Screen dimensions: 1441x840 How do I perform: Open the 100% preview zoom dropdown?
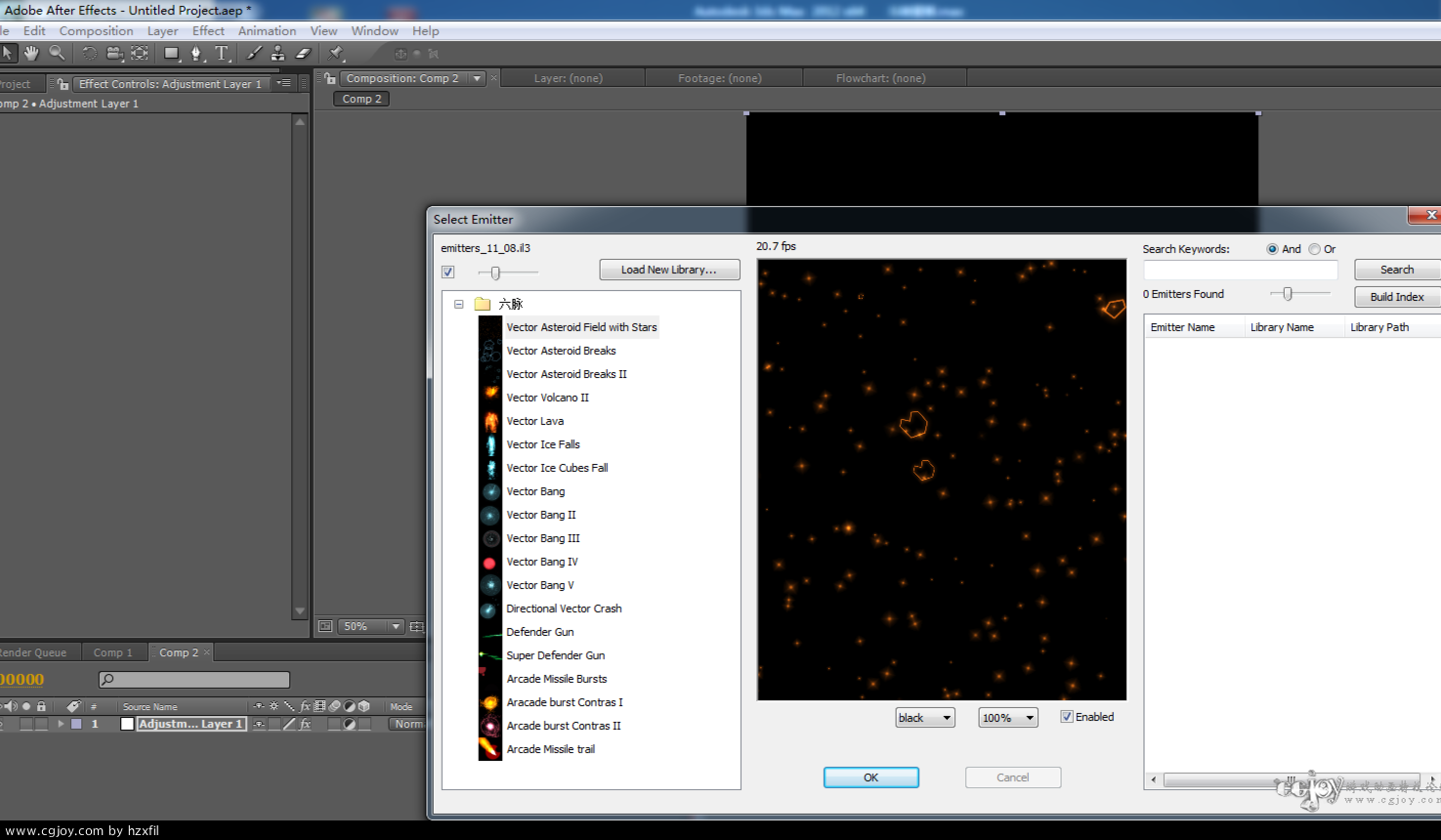pos(1008,718)
